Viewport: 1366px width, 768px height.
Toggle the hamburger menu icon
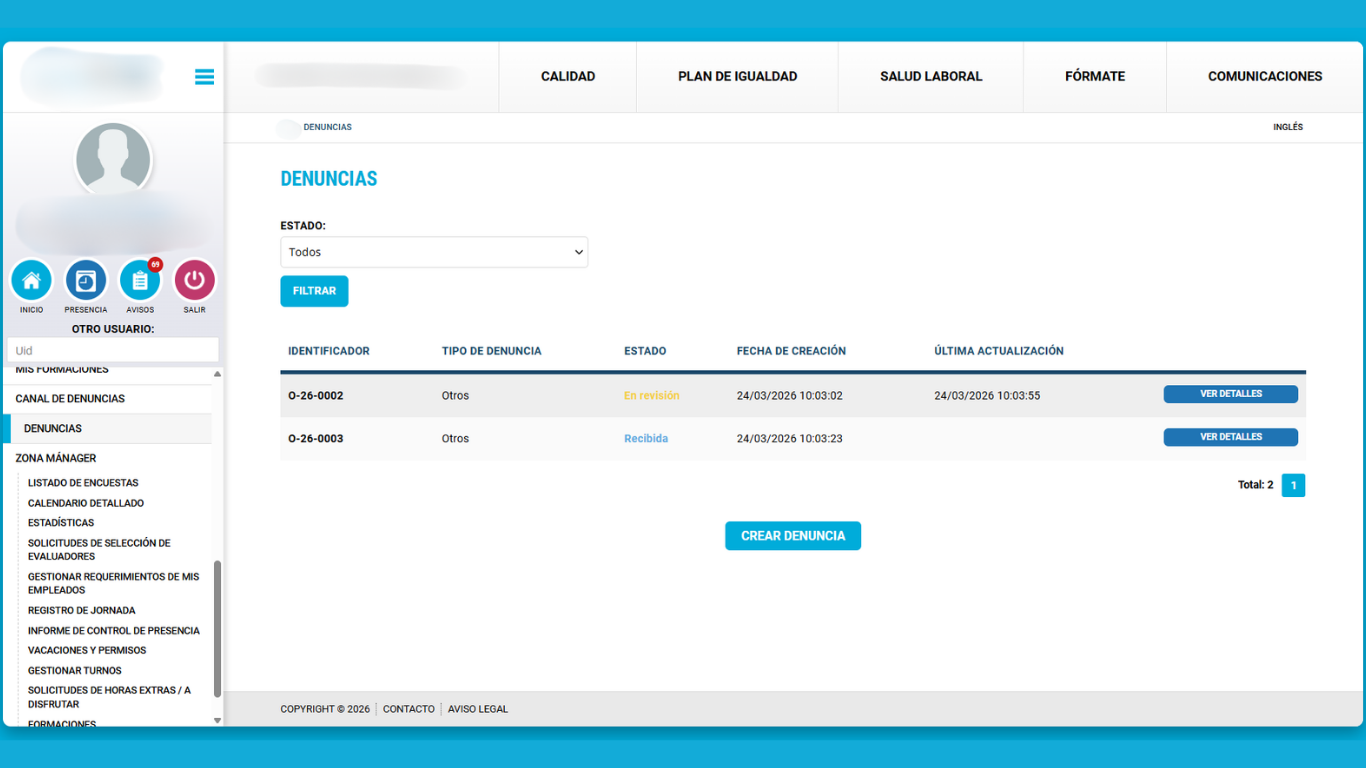(204, 77)
